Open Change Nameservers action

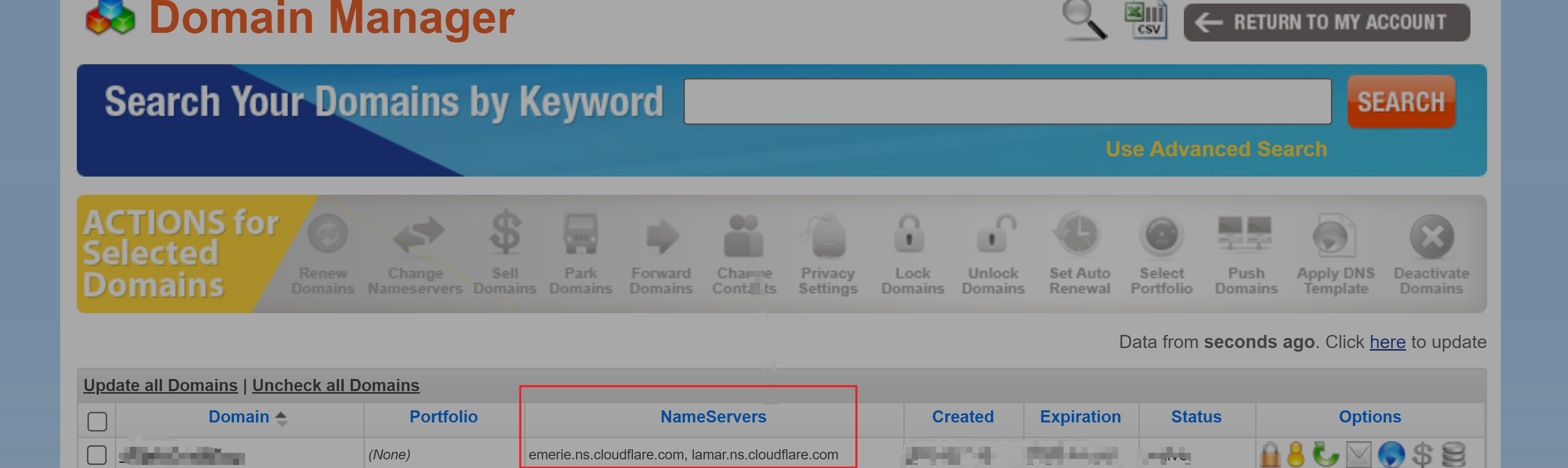click(x=418, y=235)
